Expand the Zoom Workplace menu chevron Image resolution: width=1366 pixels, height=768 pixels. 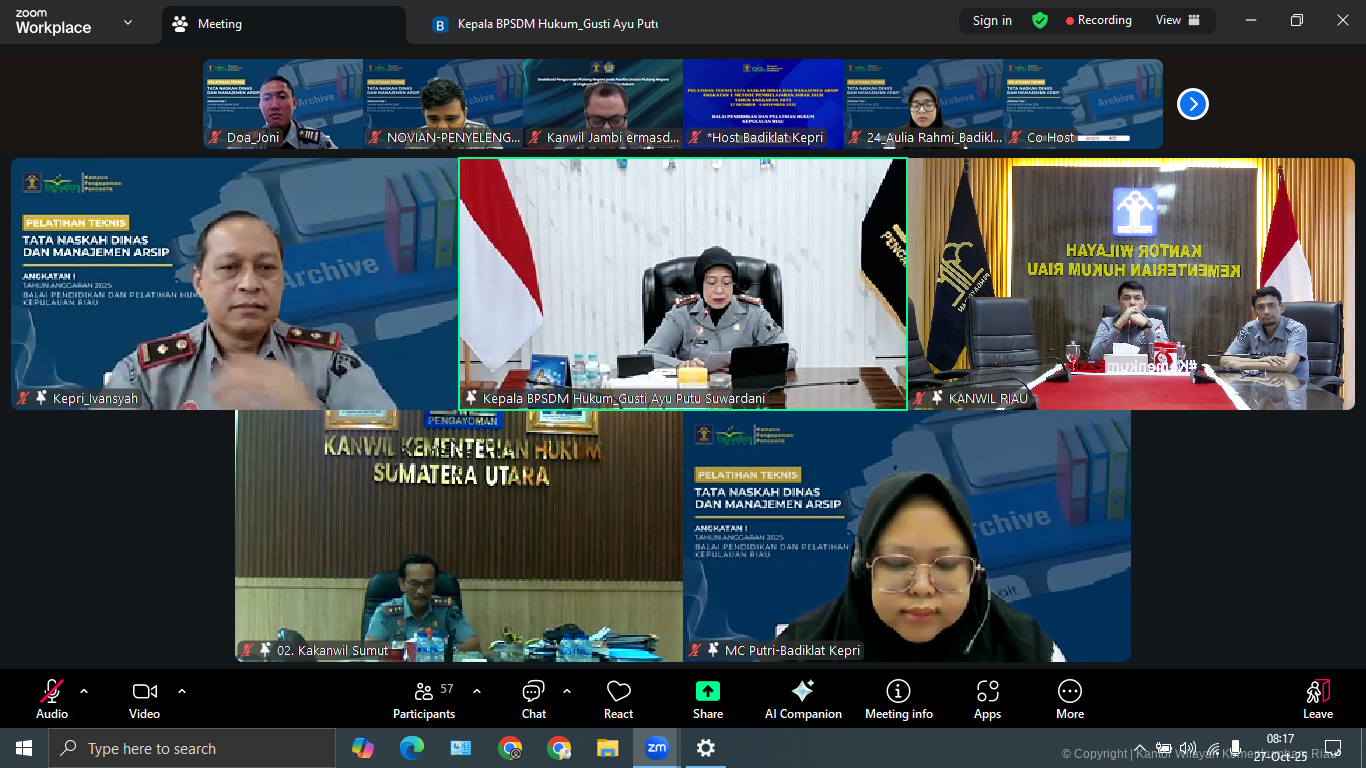coord(127,23)
